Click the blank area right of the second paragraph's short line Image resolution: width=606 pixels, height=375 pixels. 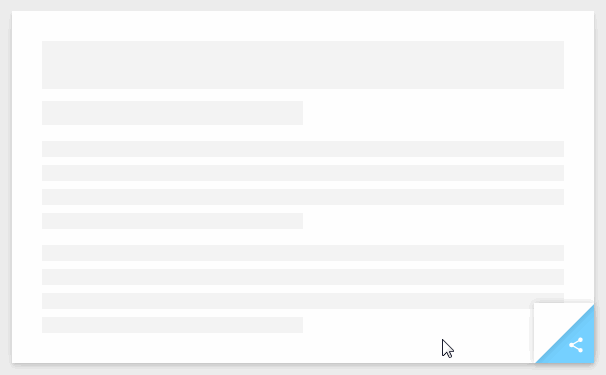coord(417,325)
